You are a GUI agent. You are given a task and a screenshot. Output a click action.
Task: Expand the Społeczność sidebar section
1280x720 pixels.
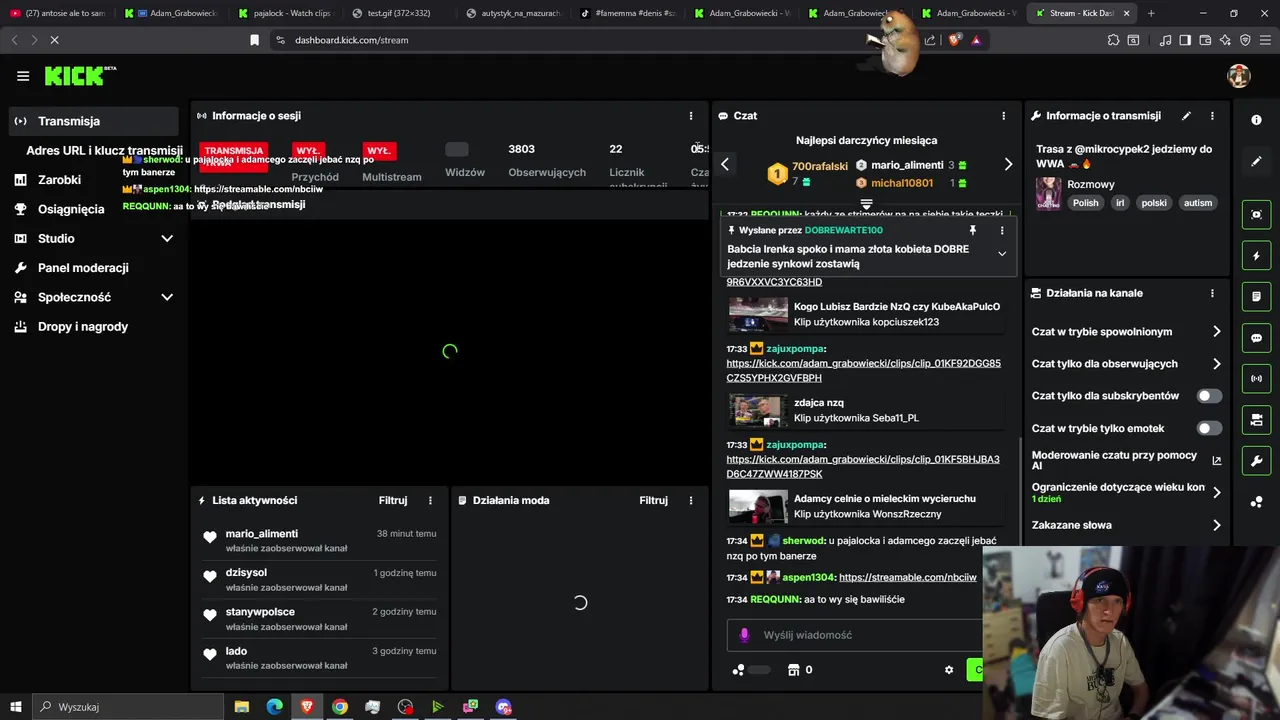(x=167, y=297)
